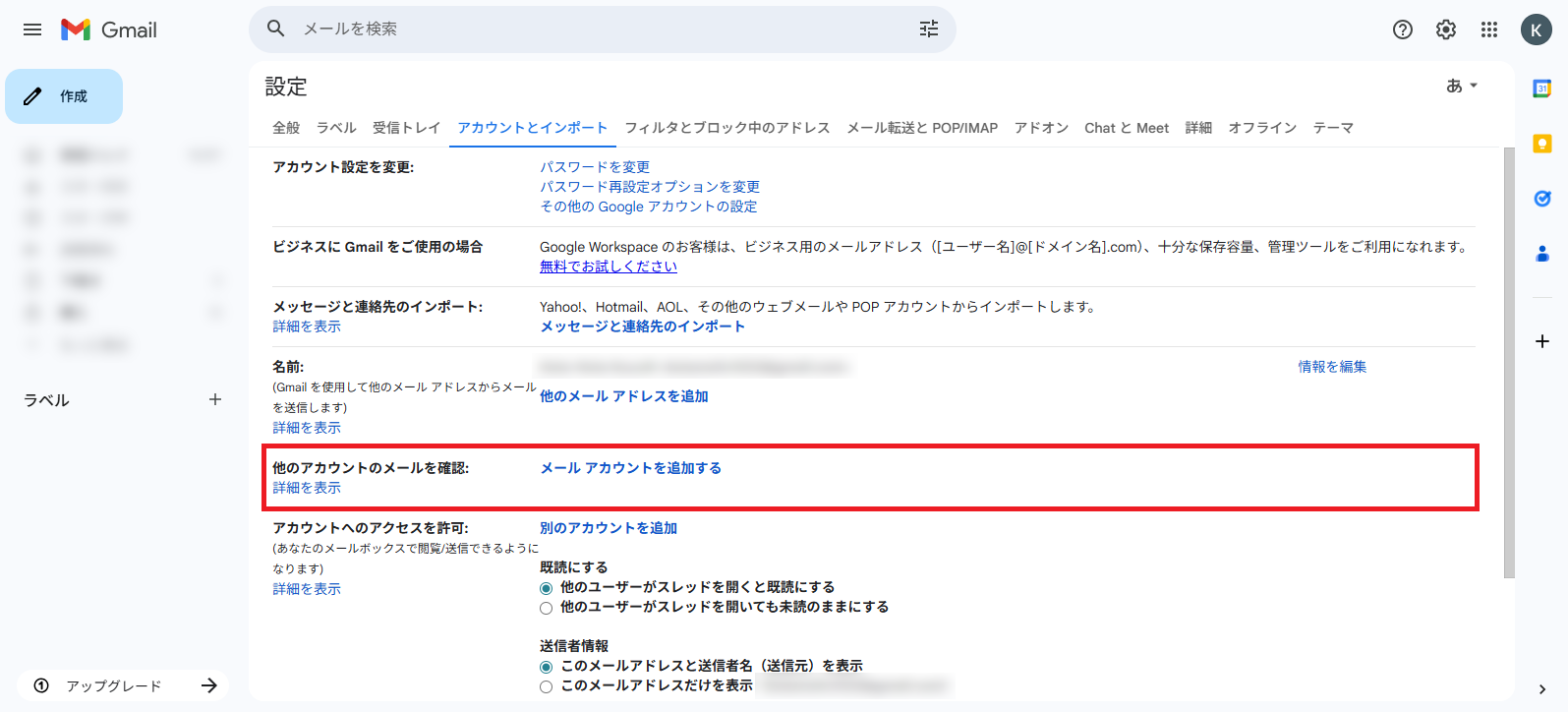1568x712 pixels.
Task: Click the メールを検索 search field
Action: 590,30
